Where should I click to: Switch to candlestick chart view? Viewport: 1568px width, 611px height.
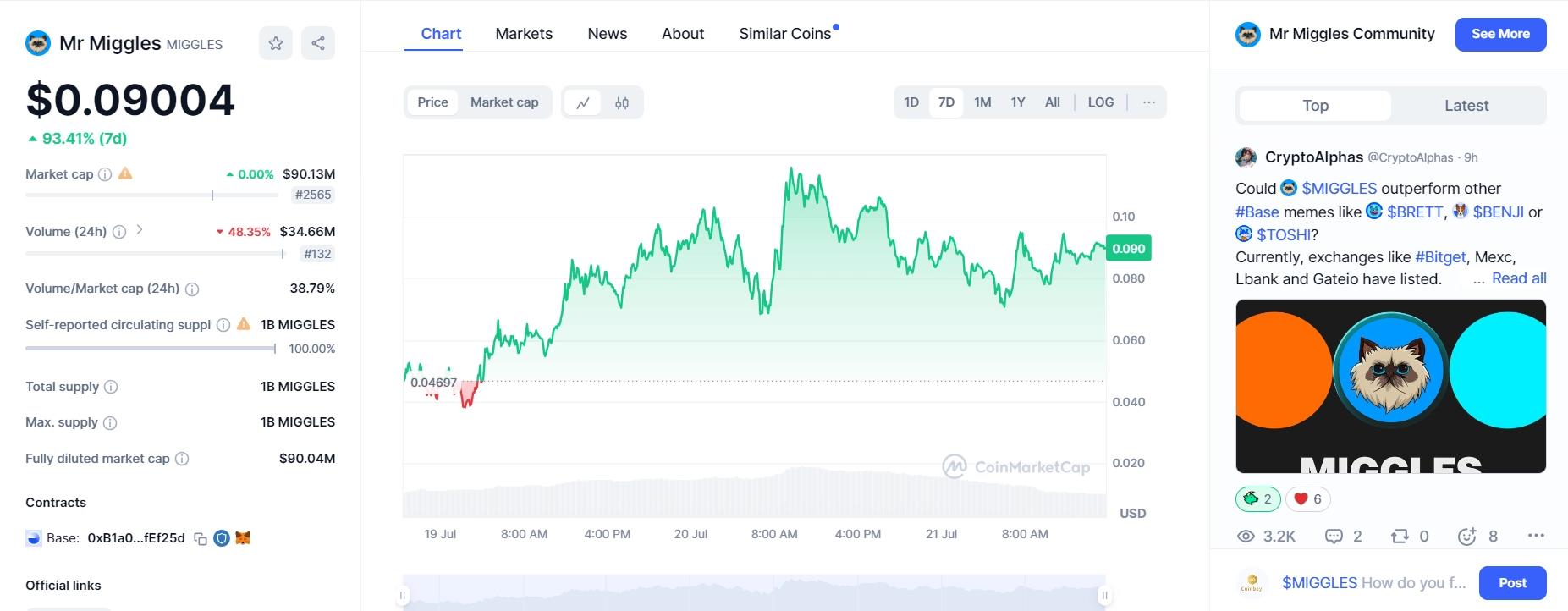click(622, 102)
